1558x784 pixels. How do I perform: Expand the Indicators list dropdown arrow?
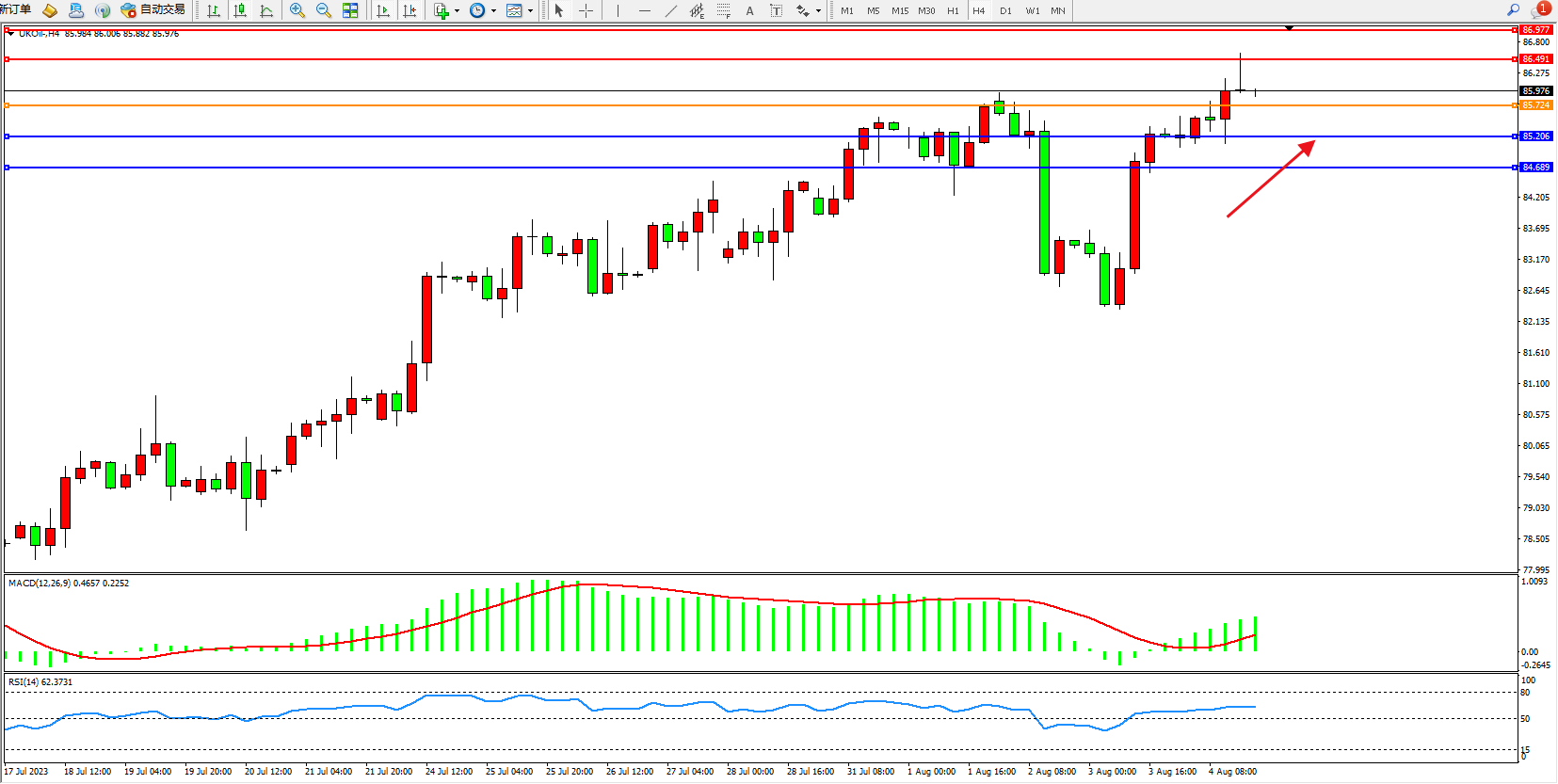point(458,11)
